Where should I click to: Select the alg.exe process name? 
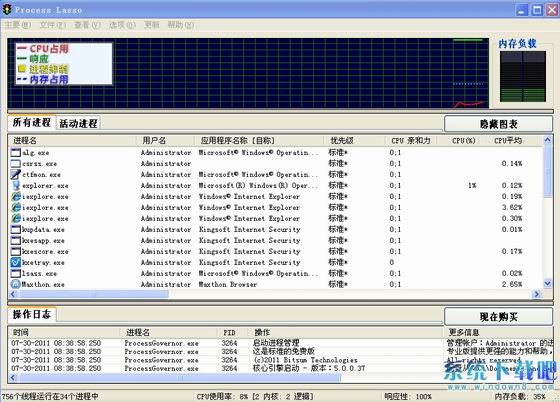36,153
